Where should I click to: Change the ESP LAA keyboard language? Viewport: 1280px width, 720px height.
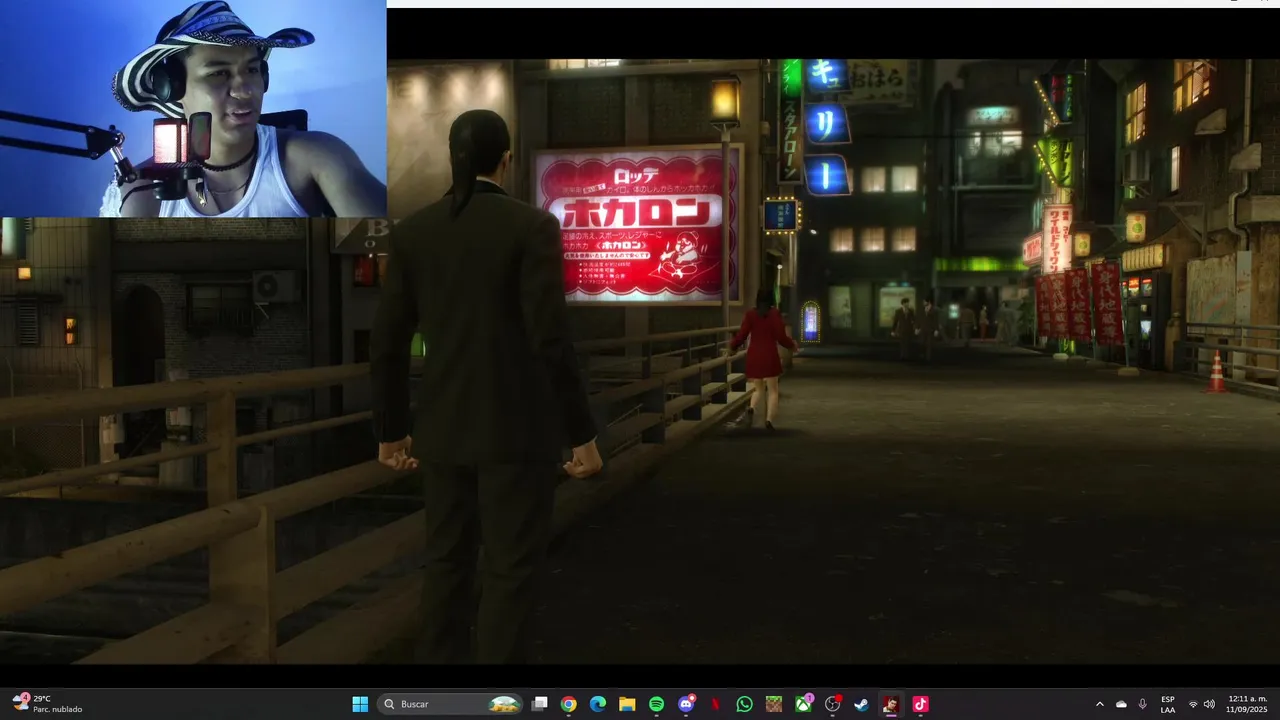1168,704
